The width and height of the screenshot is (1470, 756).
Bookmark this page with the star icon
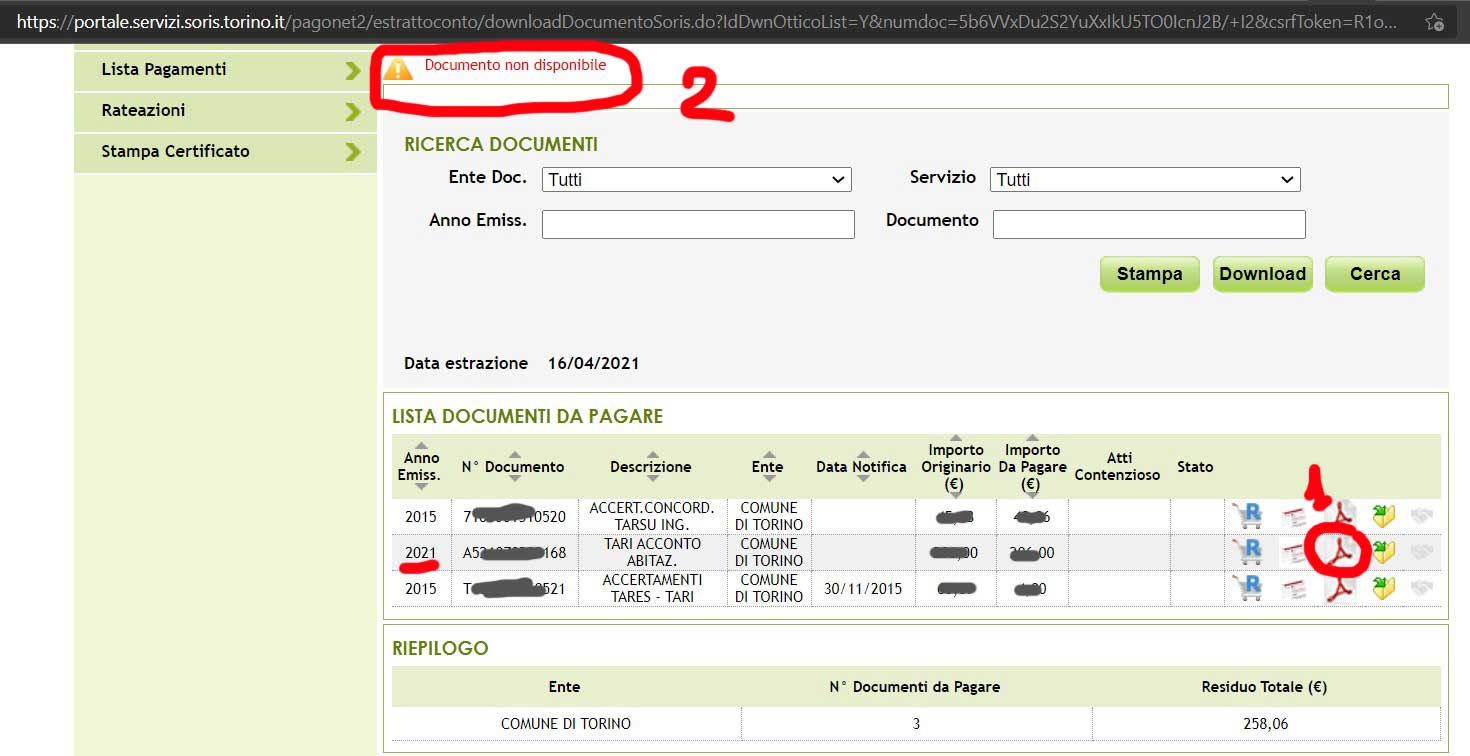pyautogui.click(x=1434, y=21)
